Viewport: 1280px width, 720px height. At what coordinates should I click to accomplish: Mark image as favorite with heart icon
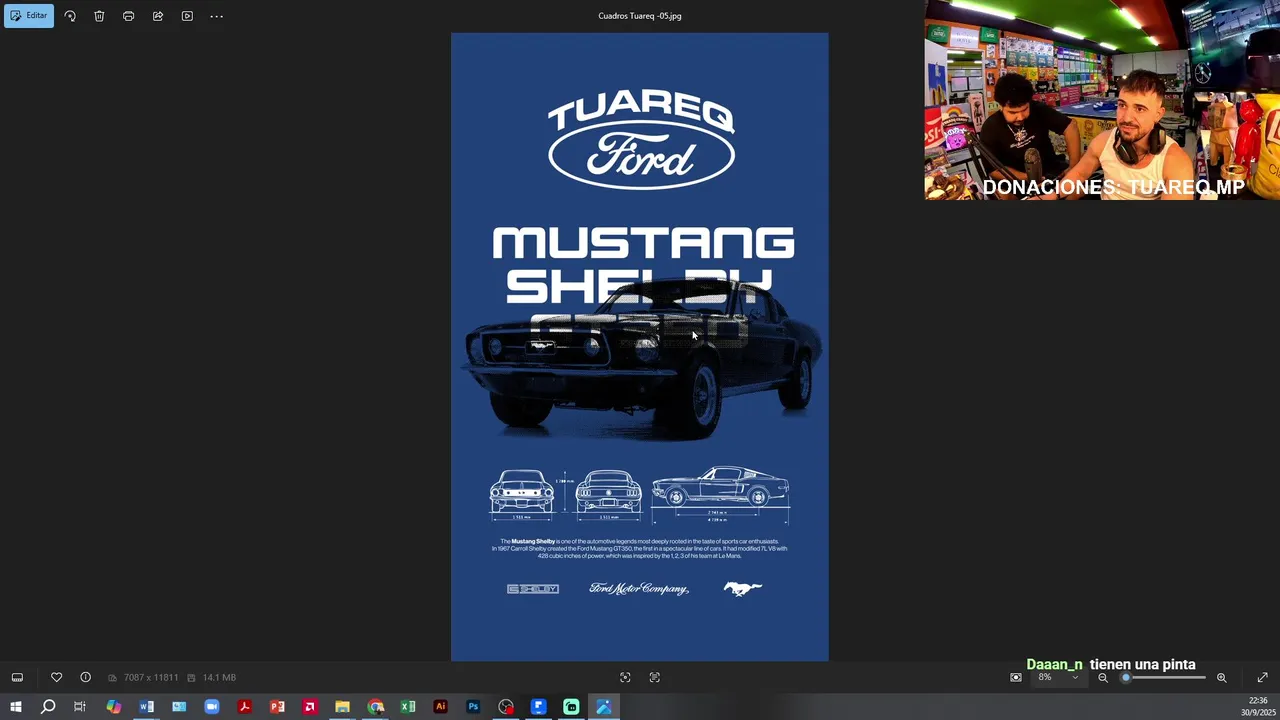click(56, 677)
